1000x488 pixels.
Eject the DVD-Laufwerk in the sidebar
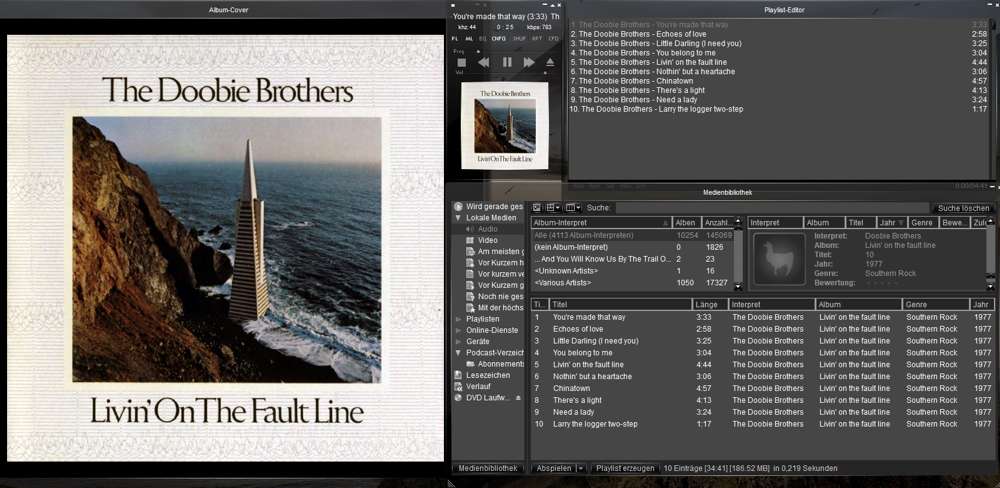click(518, 398)
